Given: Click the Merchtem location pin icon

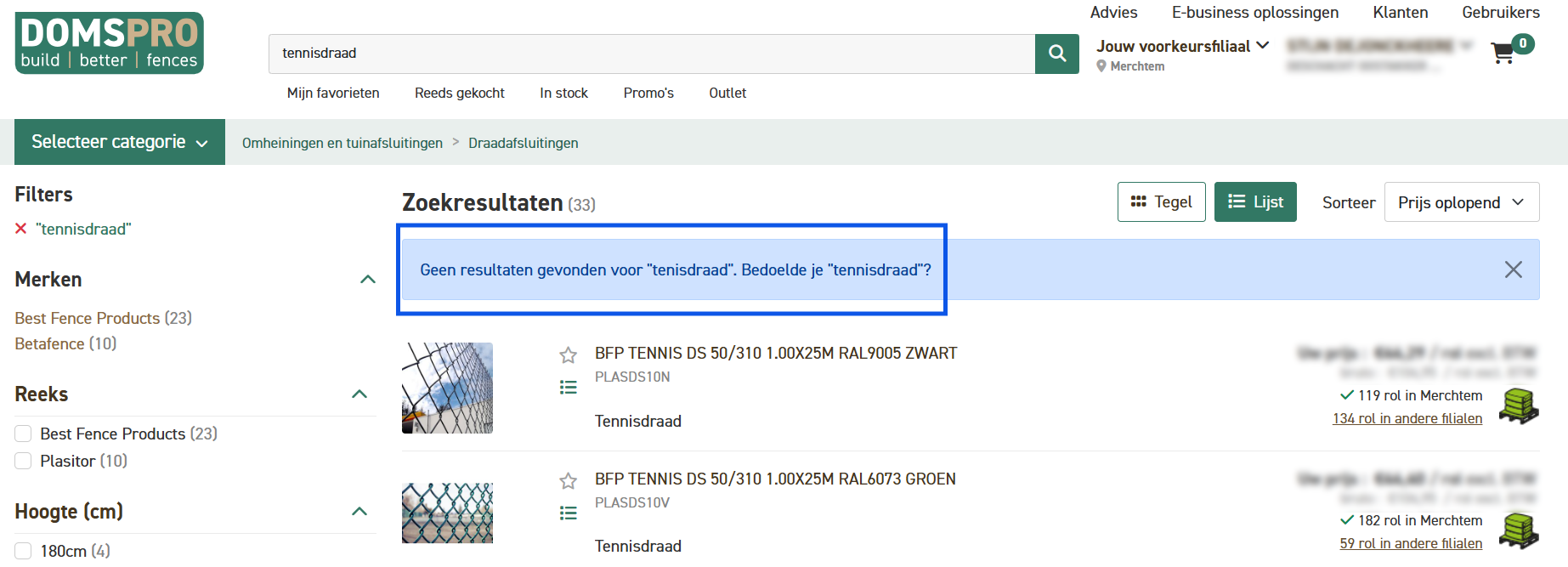Looking at the screenshot, I should point(1101,66).
